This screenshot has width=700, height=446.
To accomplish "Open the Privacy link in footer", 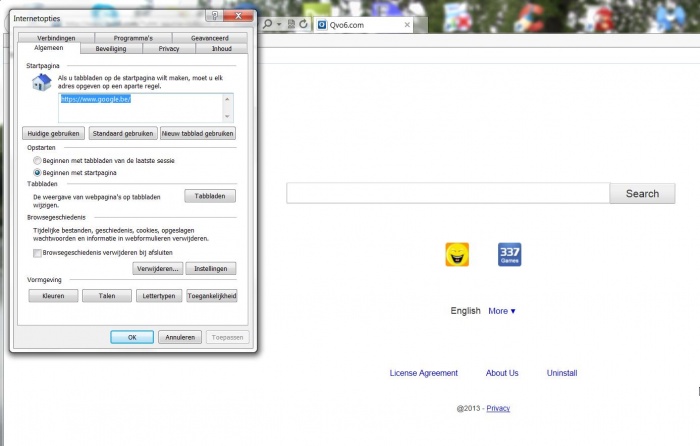I will tap(498, 408).
